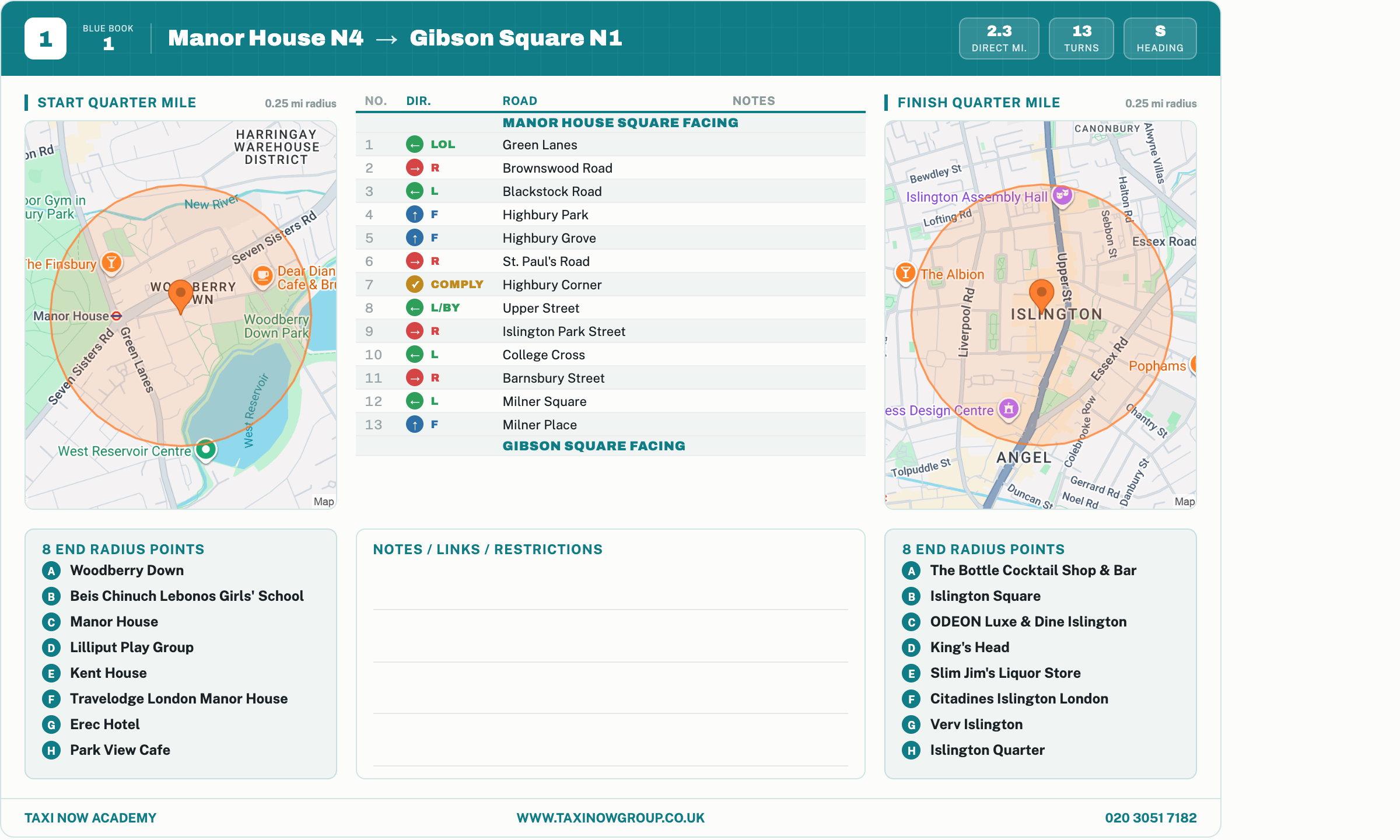1400x840 pixels.
Task: Click the Manor House Square Facing heading
Action: pos(621,123)
